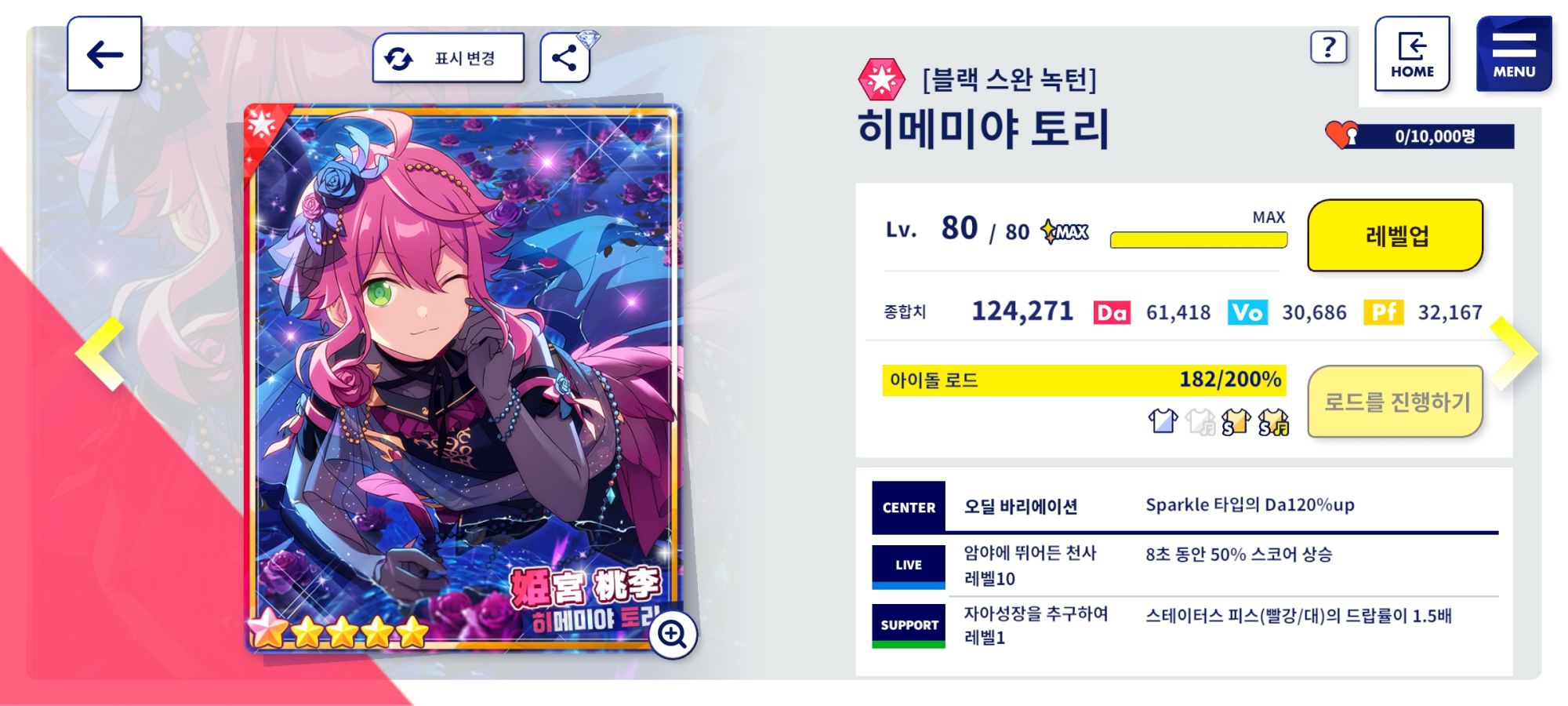Image resolution: width=1568 pixels, height=706 pixels.
Task: Tap the back arrow button
Action: click(x=104, y=54)
